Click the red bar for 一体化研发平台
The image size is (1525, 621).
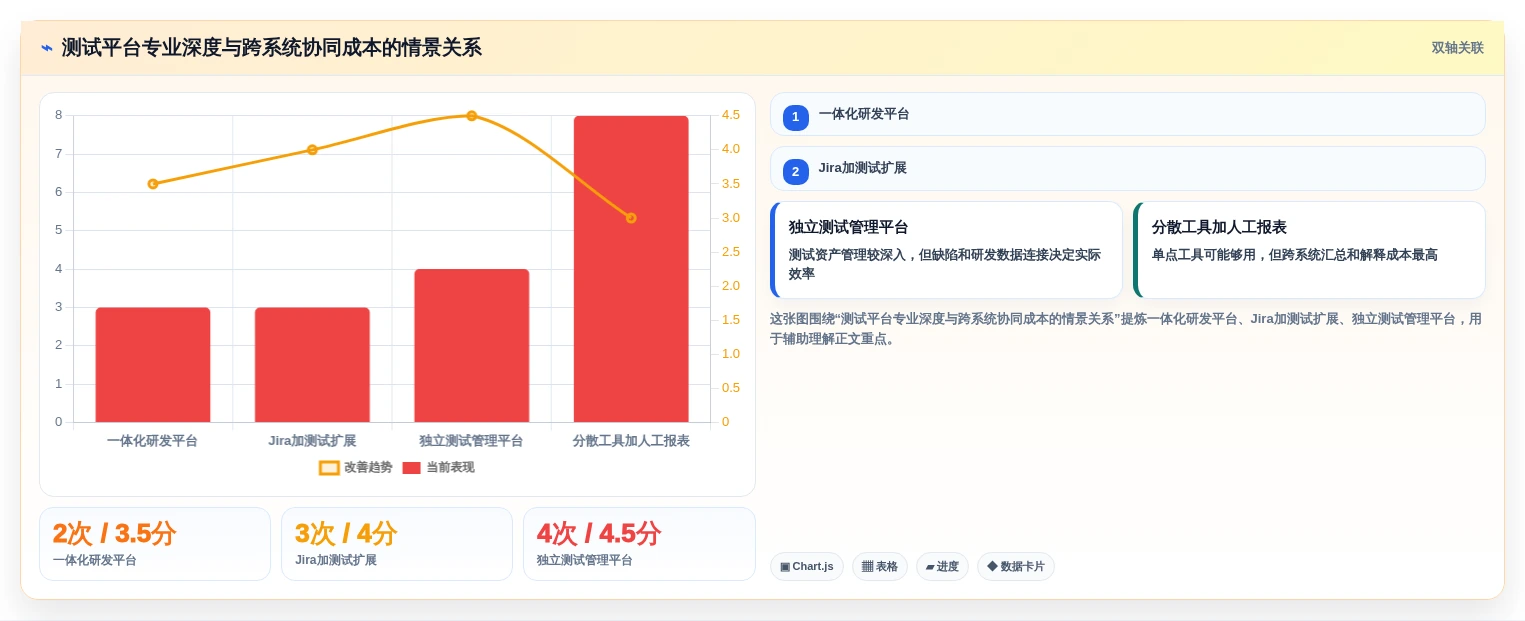click(153, 365)
